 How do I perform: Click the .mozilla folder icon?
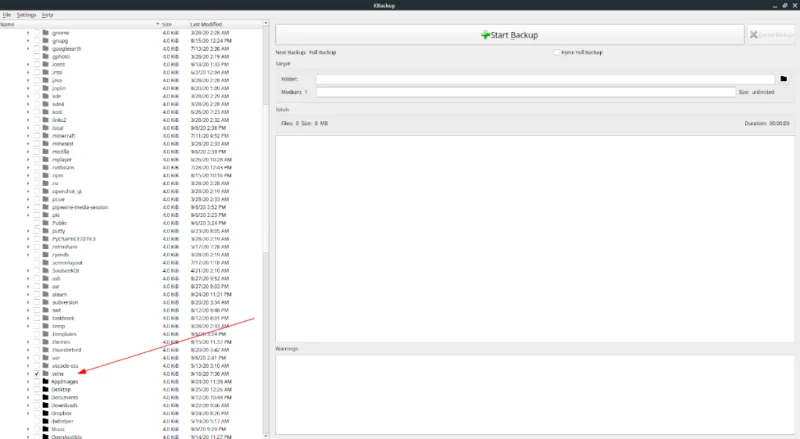(45, 152)
